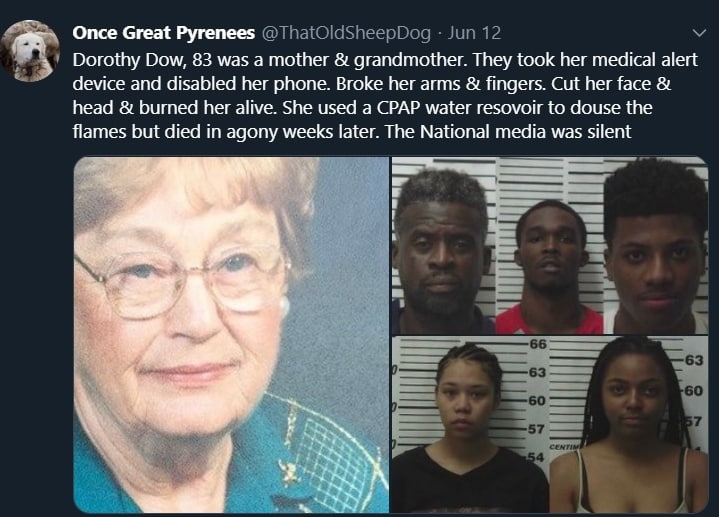Click mugshot of woman with long braids
Screen dimensions: 719x517
pyautogui.click(x=629, y=424)
